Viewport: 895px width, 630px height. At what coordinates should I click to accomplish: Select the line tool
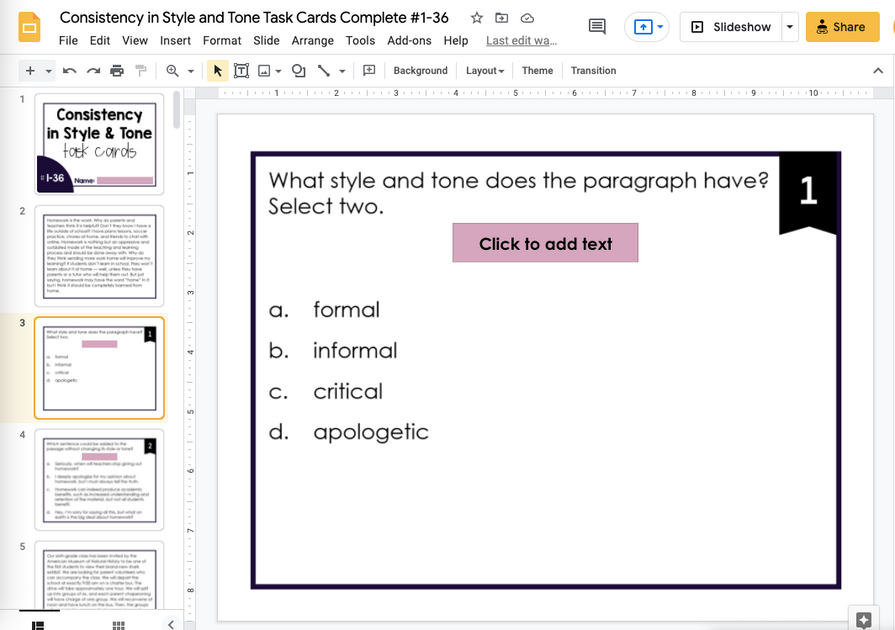324,70
